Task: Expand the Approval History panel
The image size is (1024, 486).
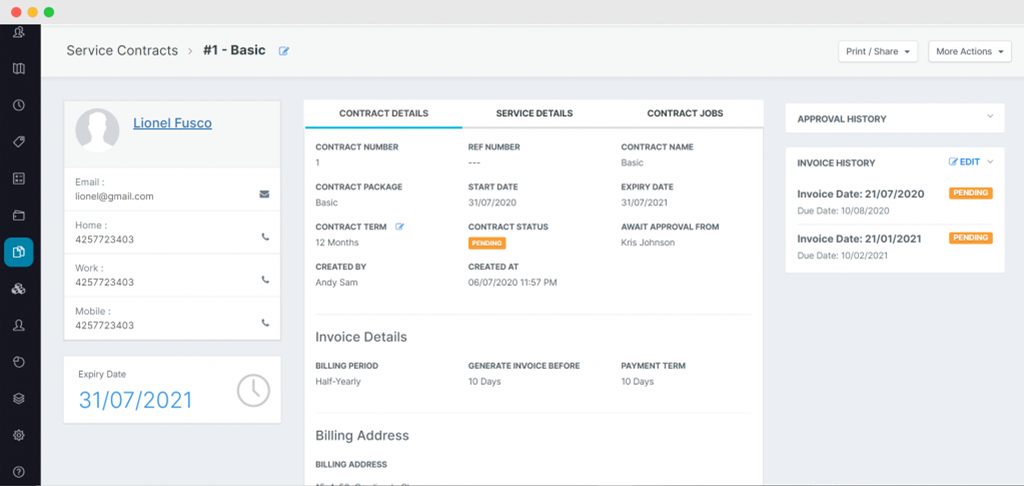Action: pyautogui.click(x=990, y=118)
